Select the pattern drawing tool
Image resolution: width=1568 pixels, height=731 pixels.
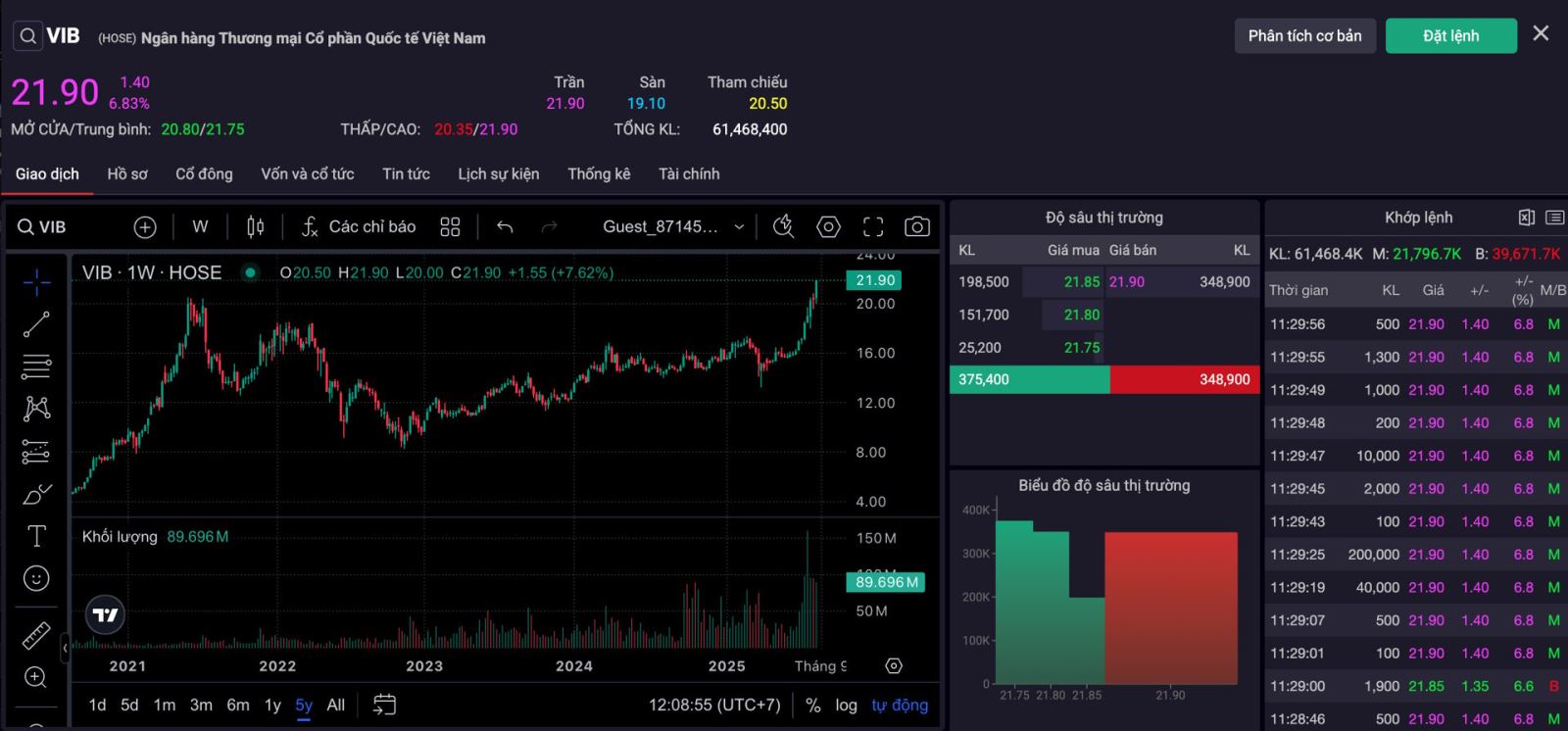pyautogui.click(x=36, y=409)
